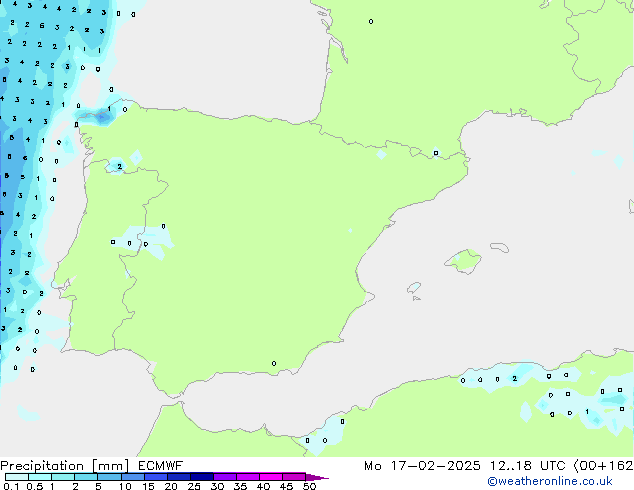The image size is (634, 490).
Task: Click the 40–45 mm magenta legend swatch
Action: tap(271, 477)
